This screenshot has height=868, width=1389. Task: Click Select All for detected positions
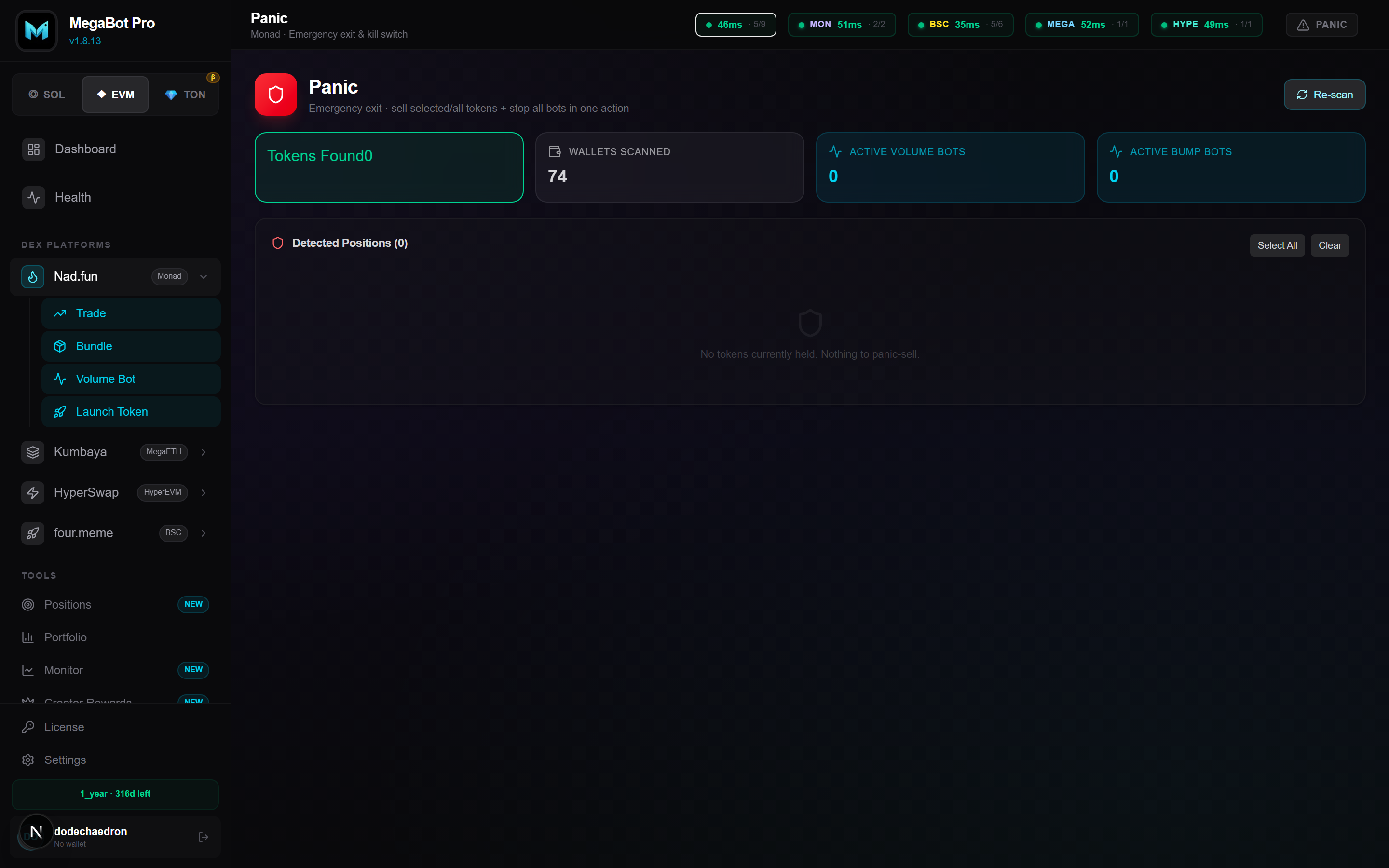1277,246
